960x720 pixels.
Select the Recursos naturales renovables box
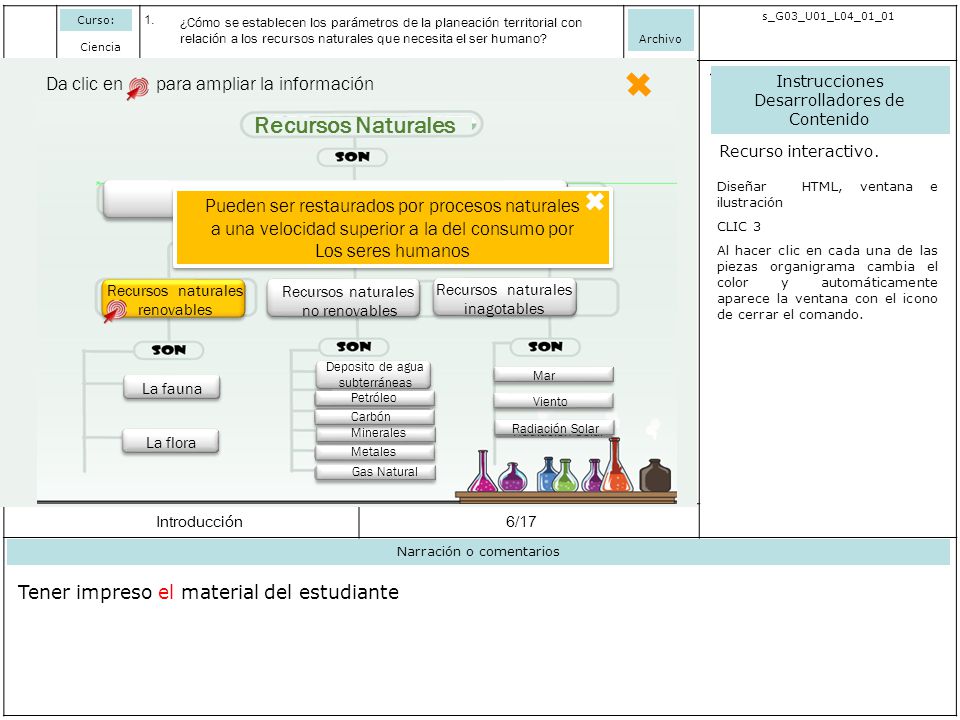(174, 299)
